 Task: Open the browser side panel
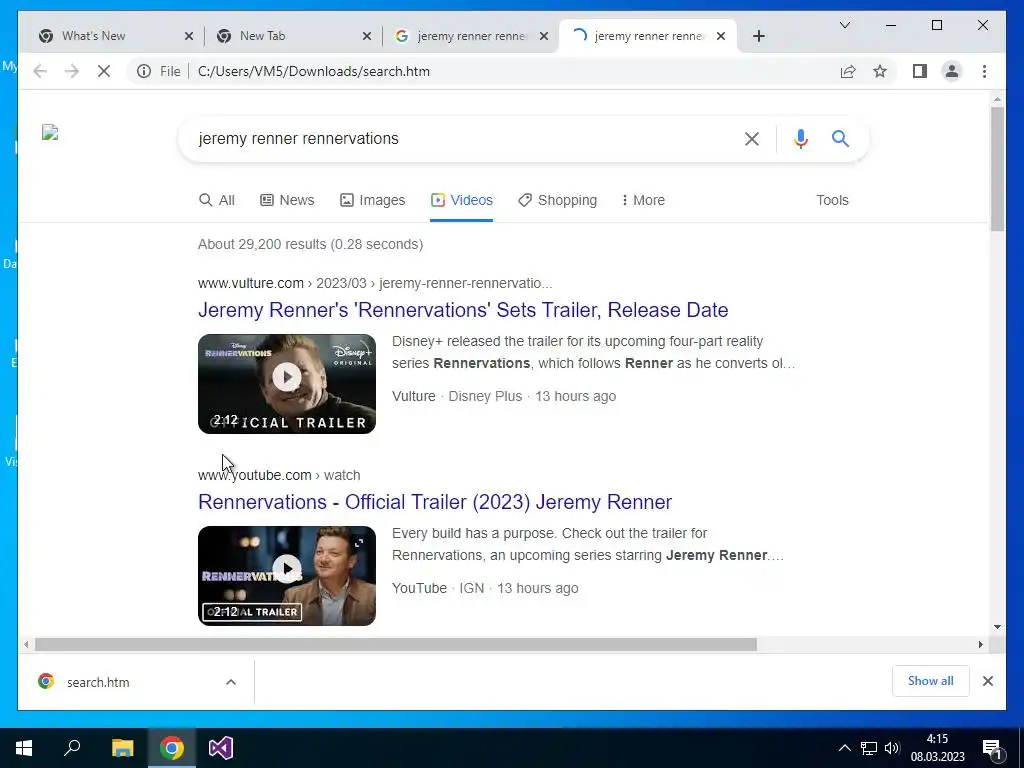click(x=920, y=71)
